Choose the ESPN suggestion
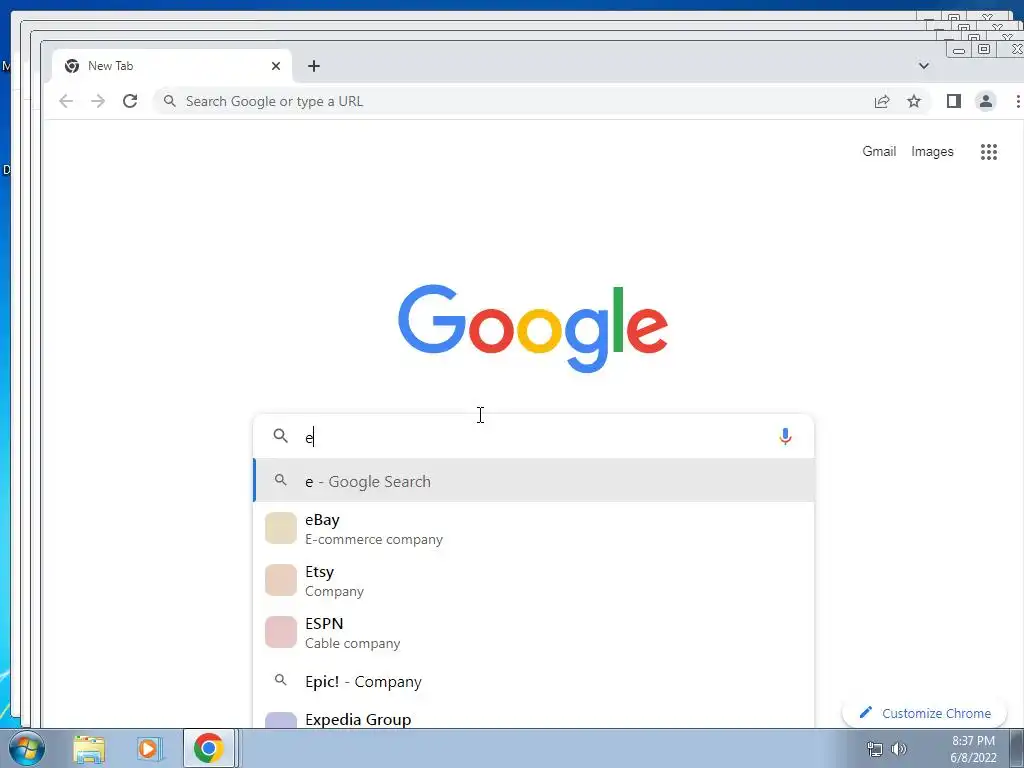The height and width of the screenshot is (768, 1024). click(534, 632)
